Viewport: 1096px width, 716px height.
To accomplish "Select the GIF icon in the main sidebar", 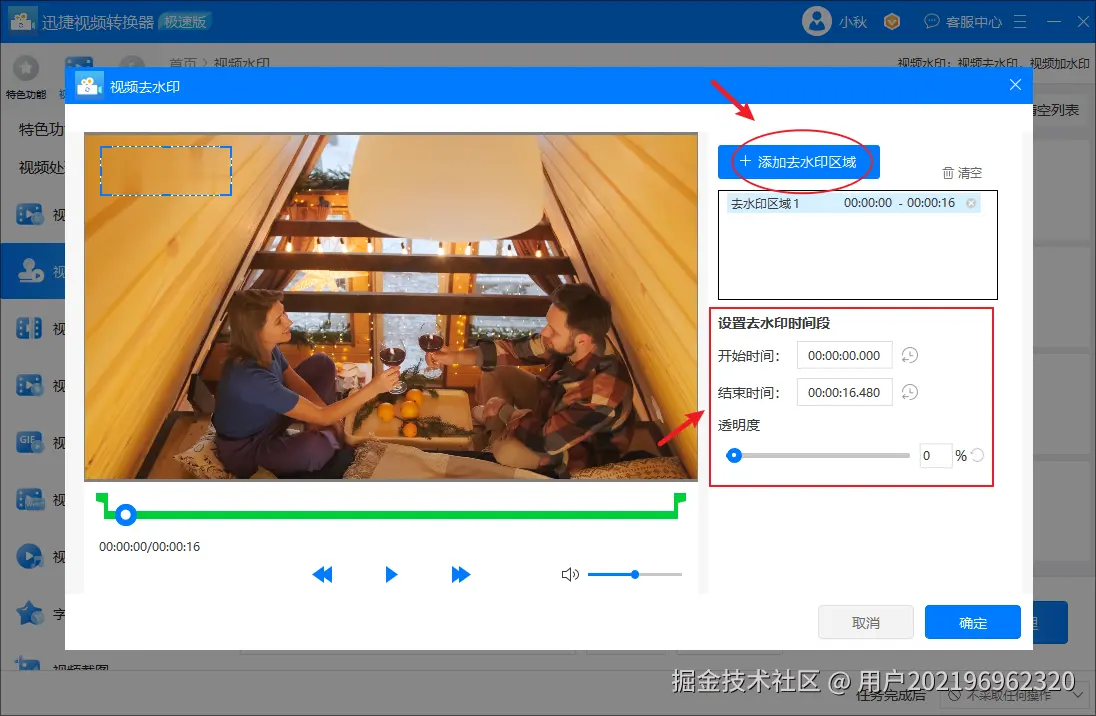I will point(29,442).
